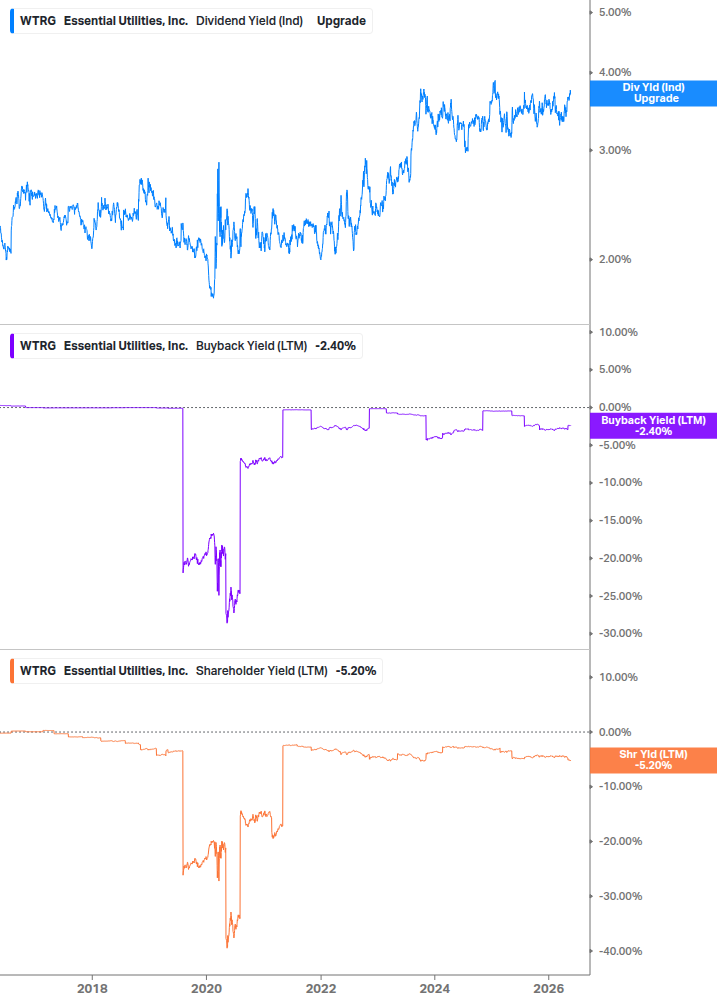Click the -40.00% label on shareholder yield axis
Screen dimensions: 717x1005
620,951
